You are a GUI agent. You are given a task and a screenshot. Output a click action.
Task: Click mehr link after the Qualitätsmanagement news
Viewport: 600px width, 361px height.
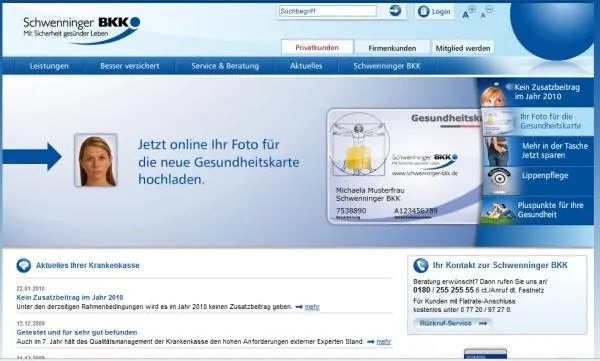pos(384,341)
